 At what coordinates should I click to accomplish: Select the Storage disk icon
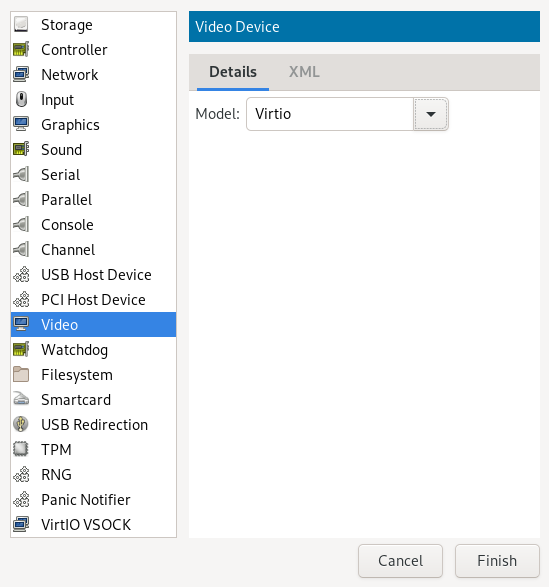pos(21,25)
